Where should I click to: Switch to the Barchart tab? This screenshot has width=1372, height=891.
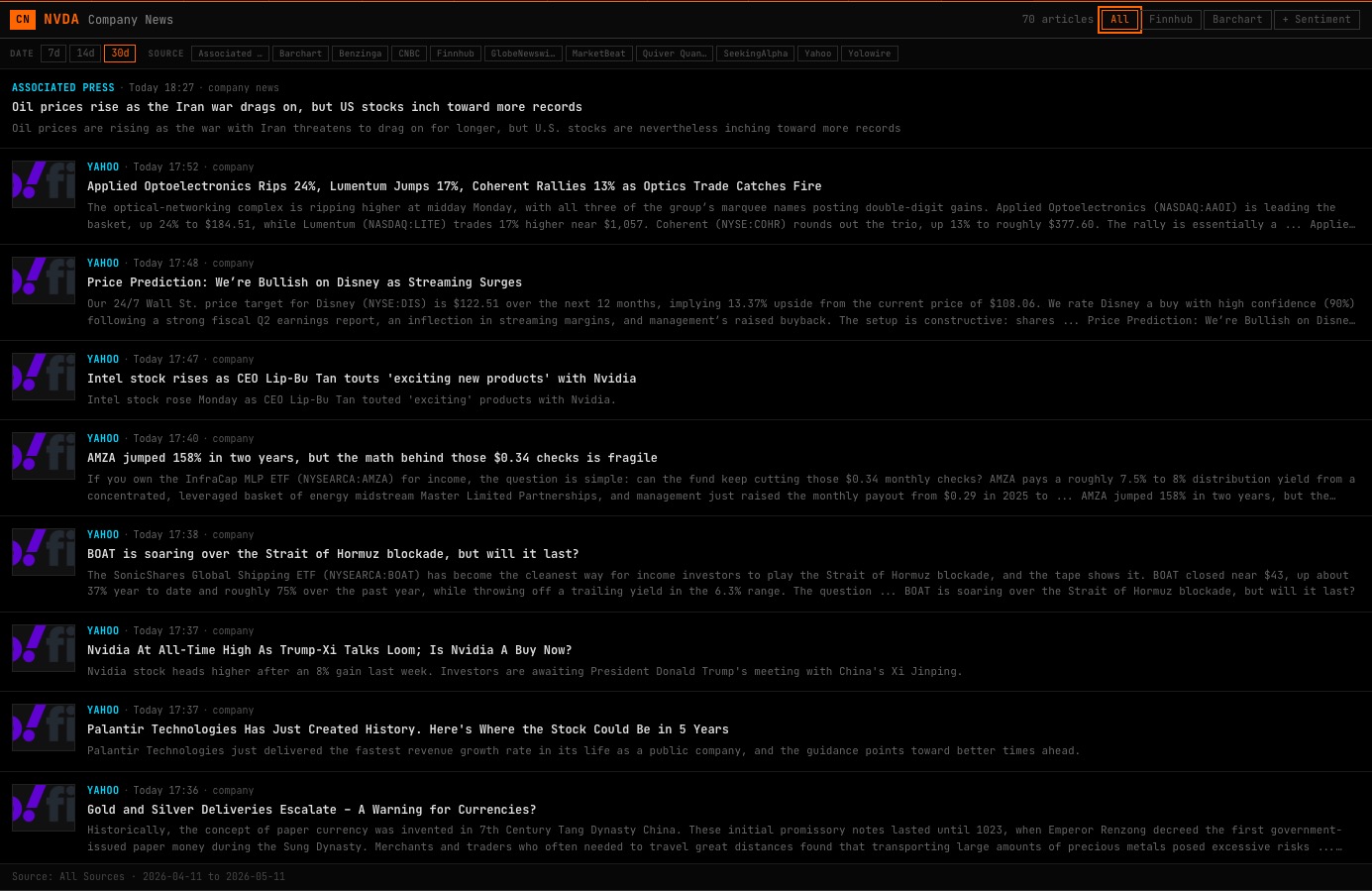pyautogui.click(x=1237, y=19)
